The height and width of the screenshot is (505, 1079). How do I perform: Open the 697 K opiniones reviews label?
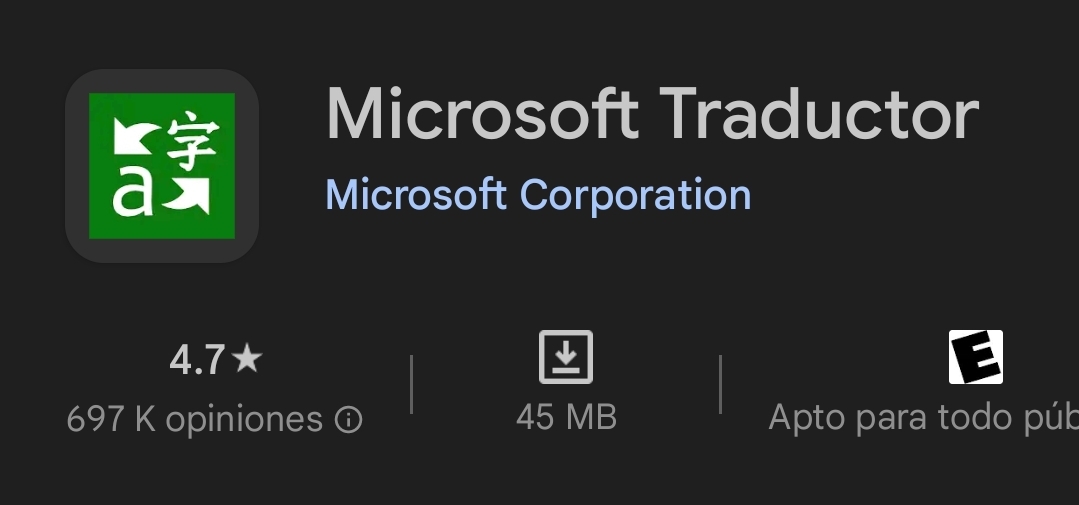coord(195,419)
